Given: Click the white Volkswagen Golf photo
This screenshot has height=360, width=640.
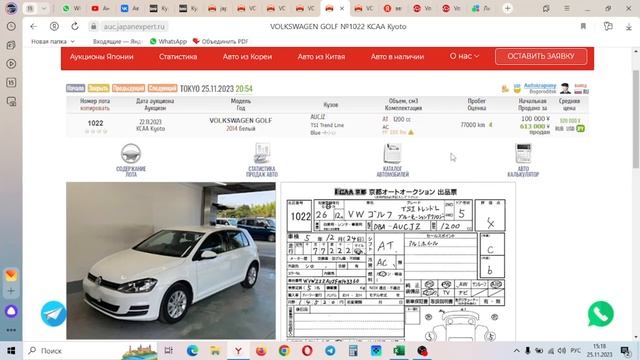Looking at the screenshot, I should 171,260.
